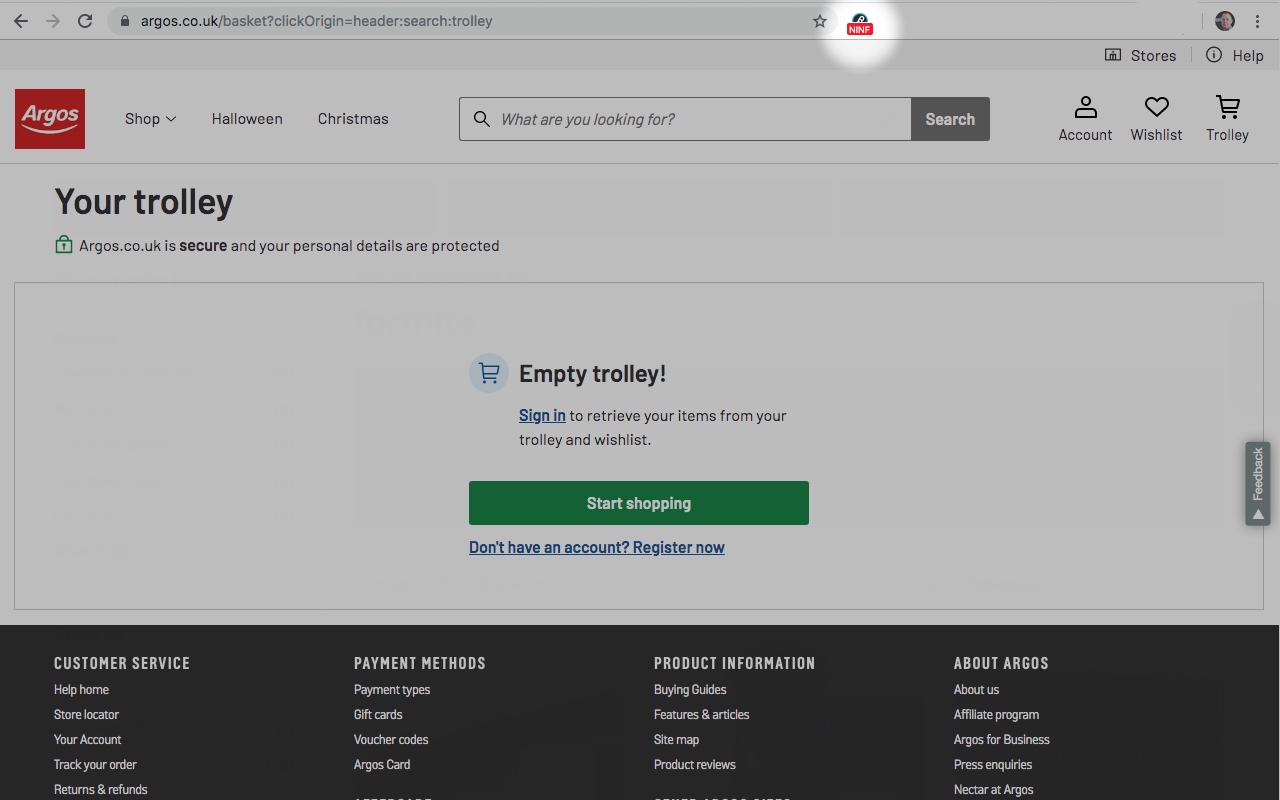Click the Sign in link
This screenshot has height=800, width=1280.
pyautogui.click(x=542, y=415)
